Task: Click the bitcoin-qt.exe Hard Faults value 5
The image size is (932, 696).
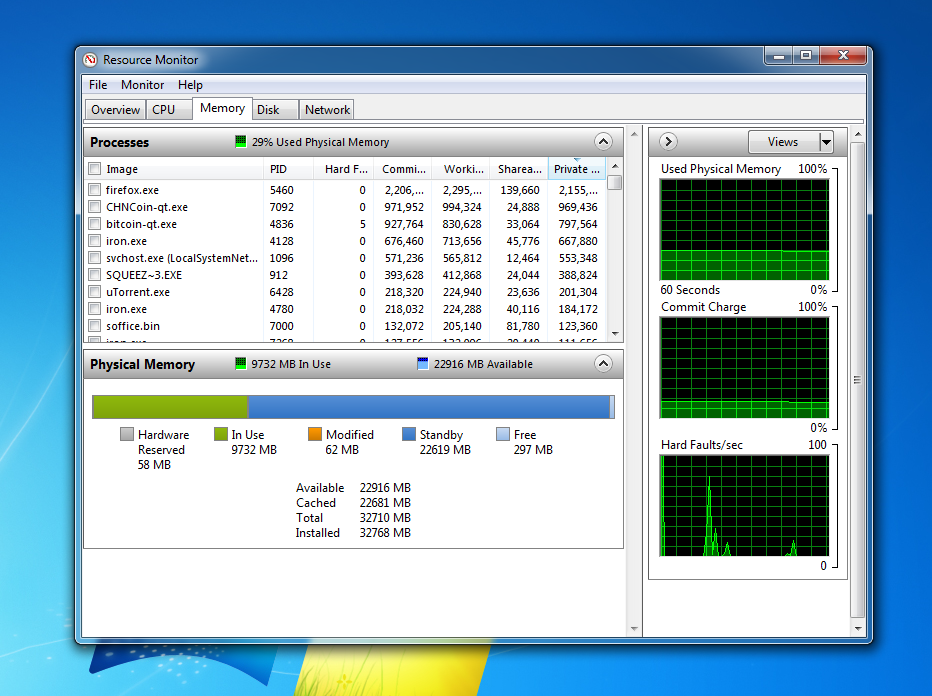Action: coord(363,224)
